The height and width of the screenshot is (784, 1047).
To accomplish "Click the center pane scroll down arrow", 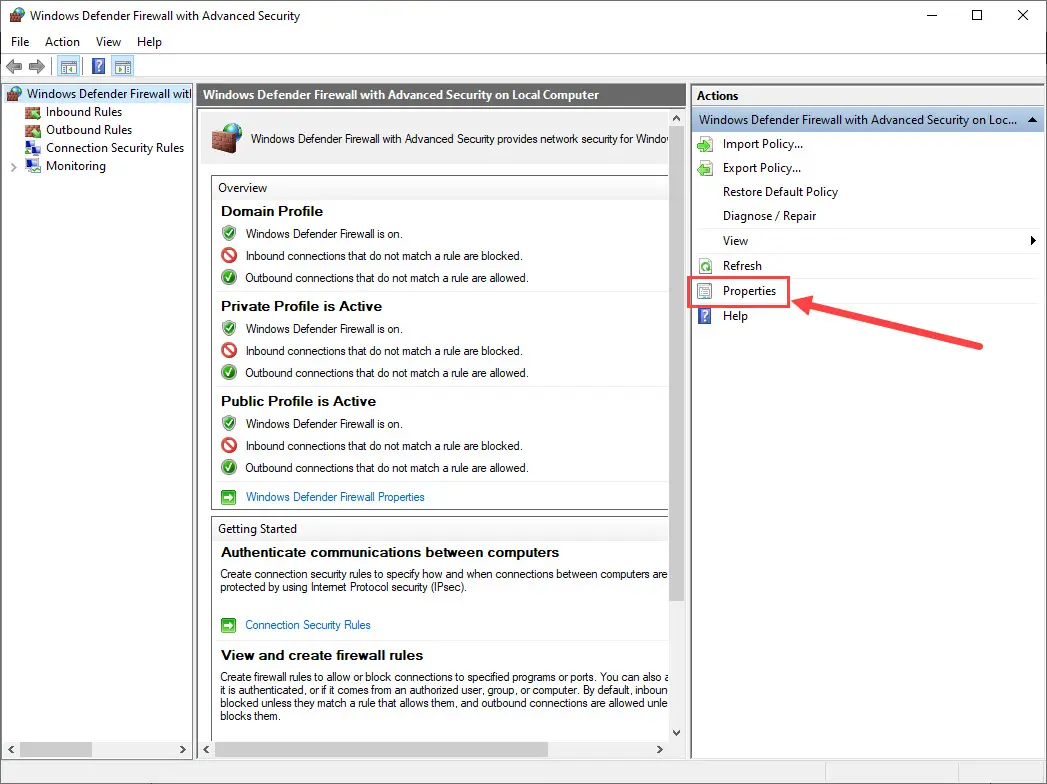I will (676, 732).
